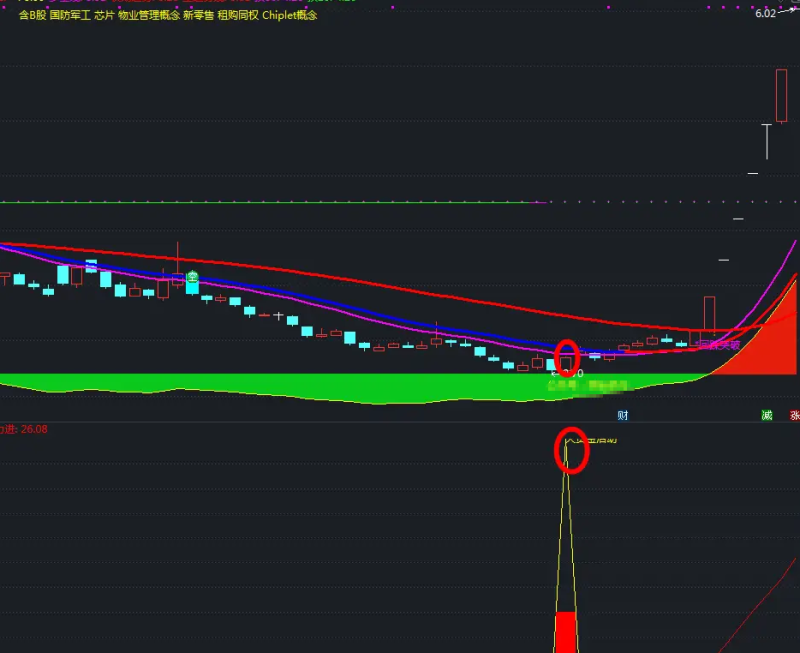Click the 26.08 indicator value in the sub-panel

pos(33,429)
